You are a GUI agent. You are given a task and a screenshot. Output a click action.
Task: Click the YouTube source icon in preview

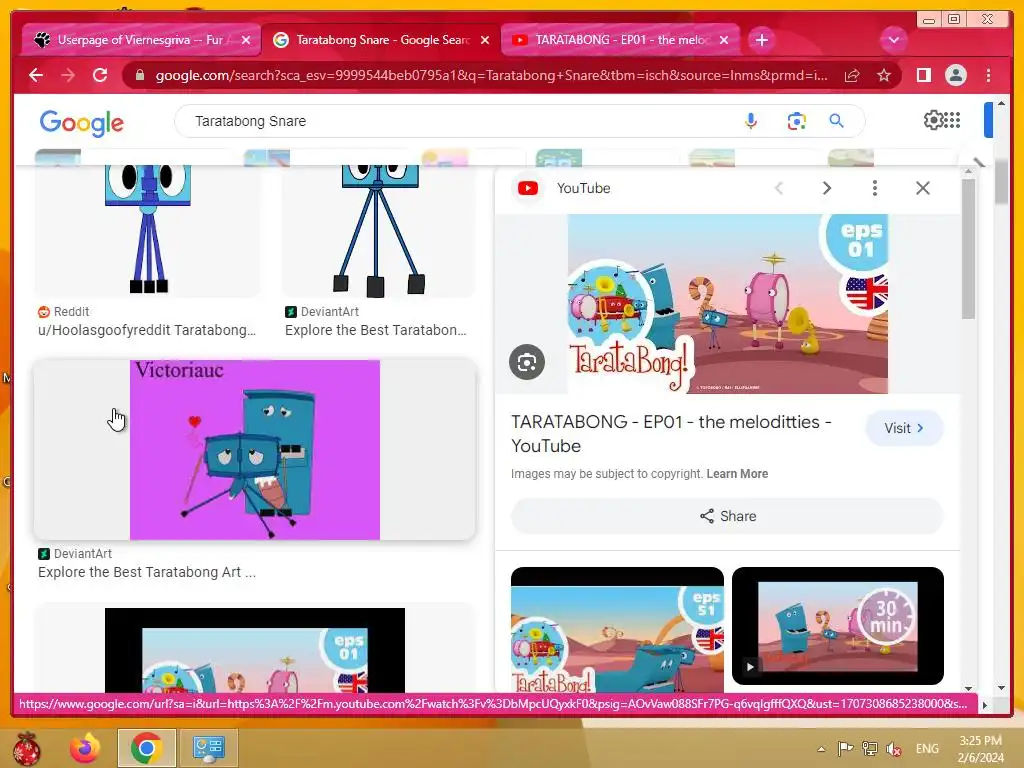tap(528, 188)
